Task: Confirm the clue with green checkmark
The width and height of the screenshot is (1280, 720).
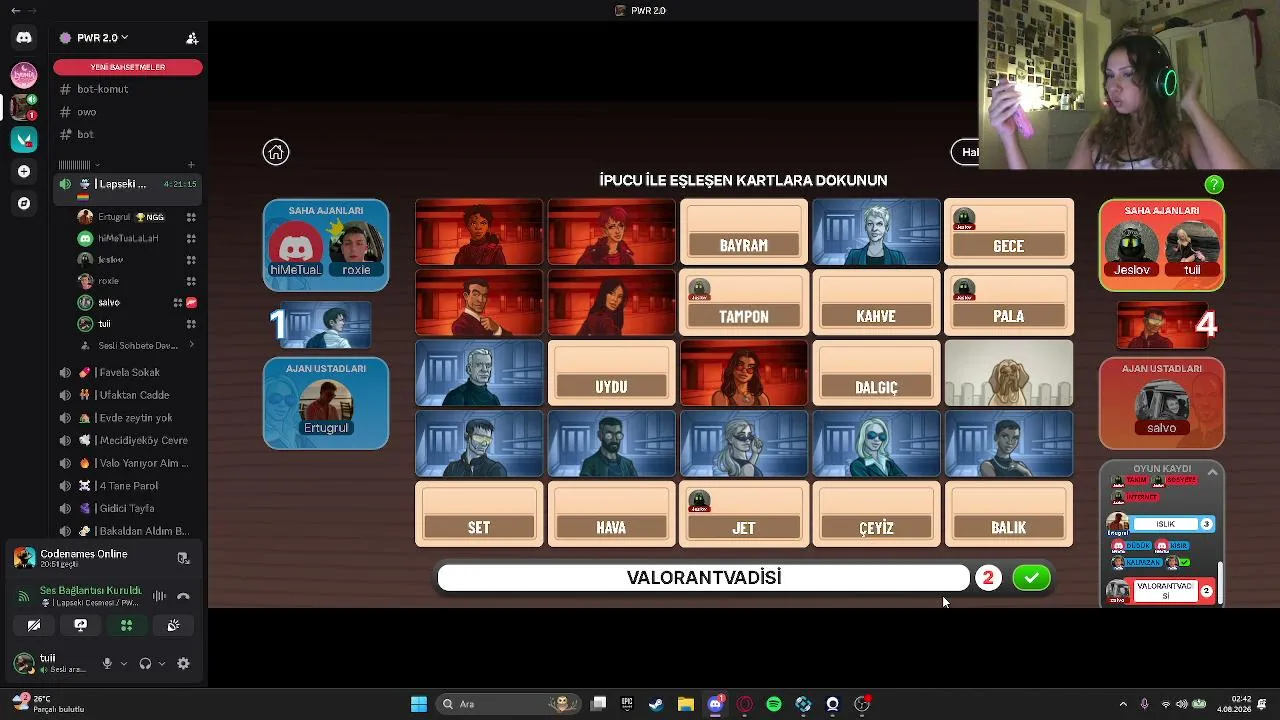Action: point(1031,578)
